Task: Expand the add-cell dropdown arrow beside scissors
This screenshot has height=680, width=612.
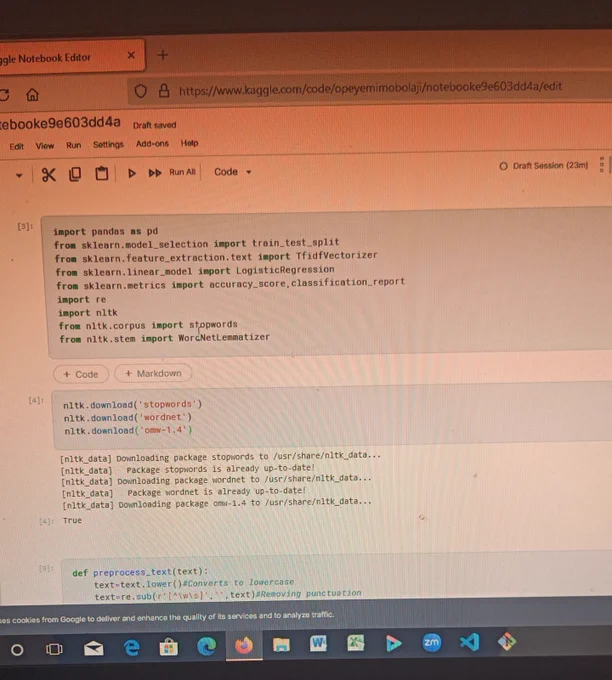Action: [19, 176]
